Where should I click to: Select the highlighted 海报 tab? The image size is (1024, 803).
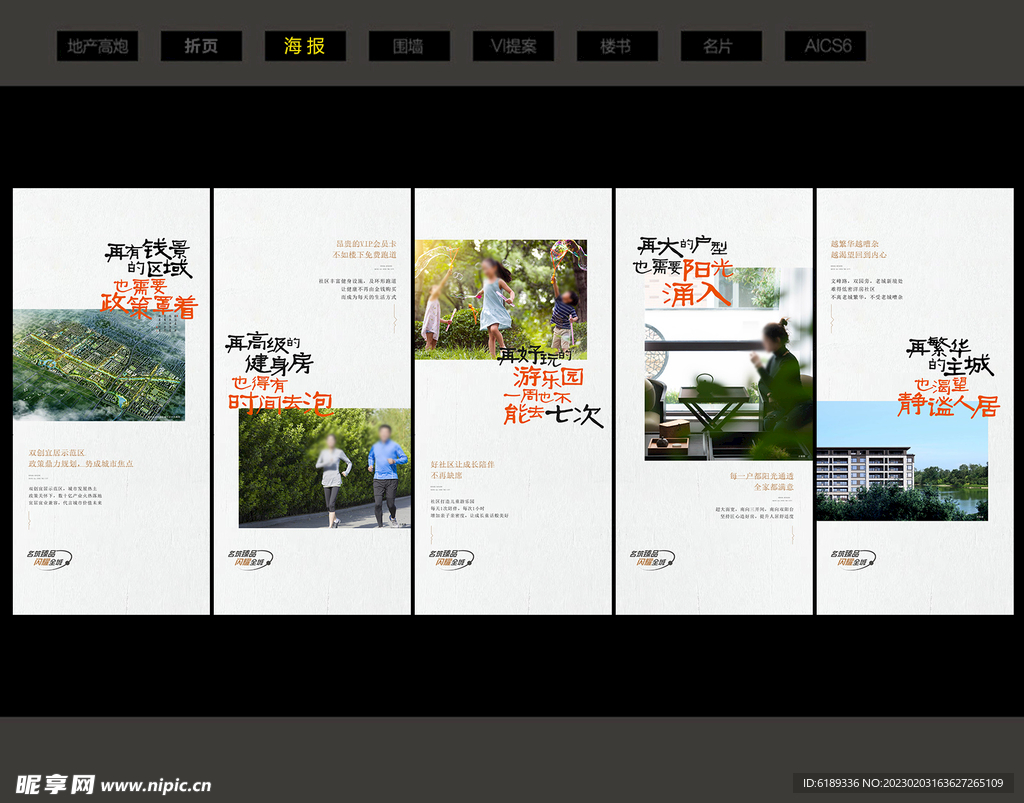tap(305, 46)
